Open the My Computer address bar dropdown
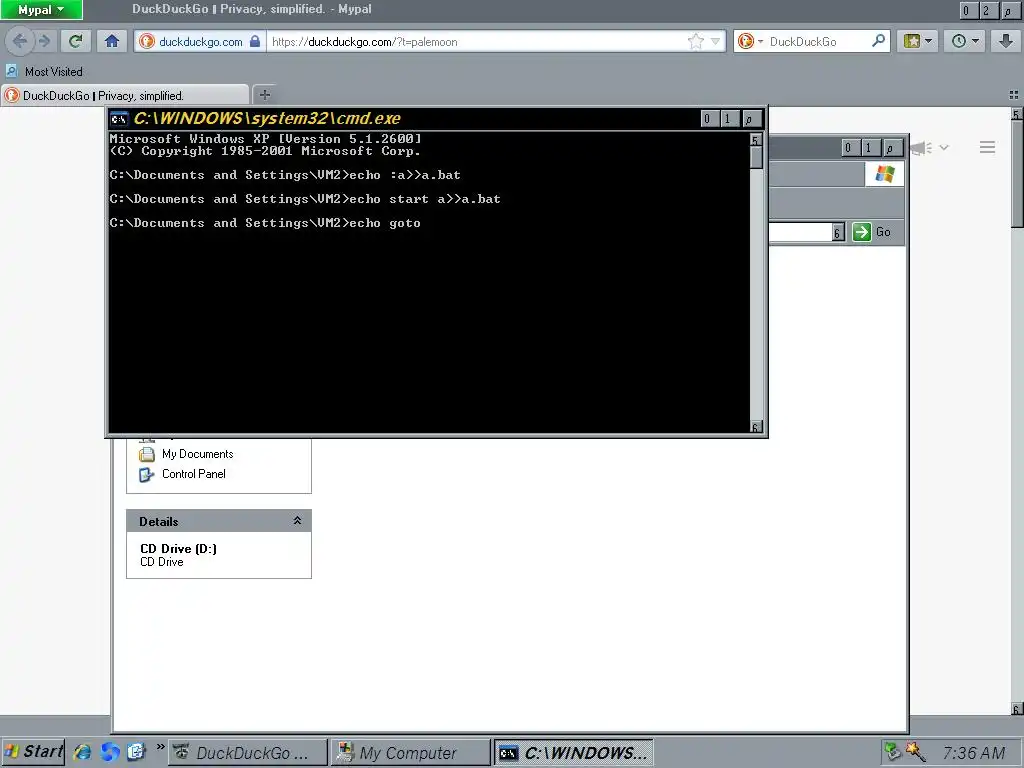The width and height of the screenshot is (1024, 768). [838, 232]
